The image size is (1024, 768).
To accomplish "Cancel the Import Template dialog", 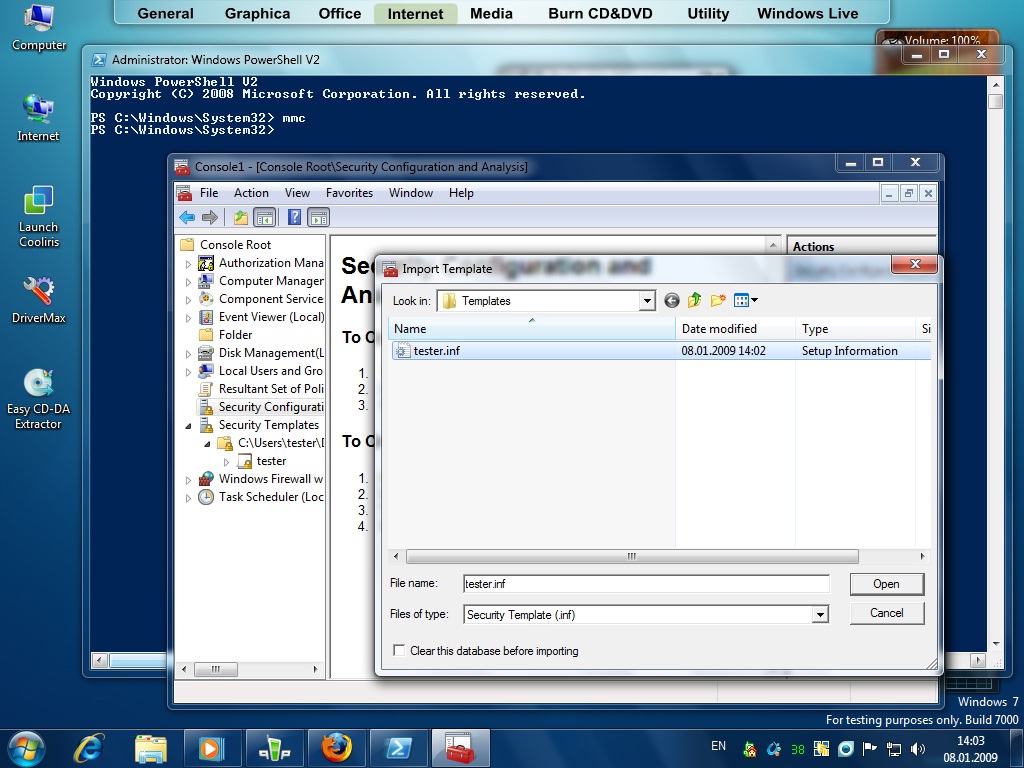I will coord(887,613).
